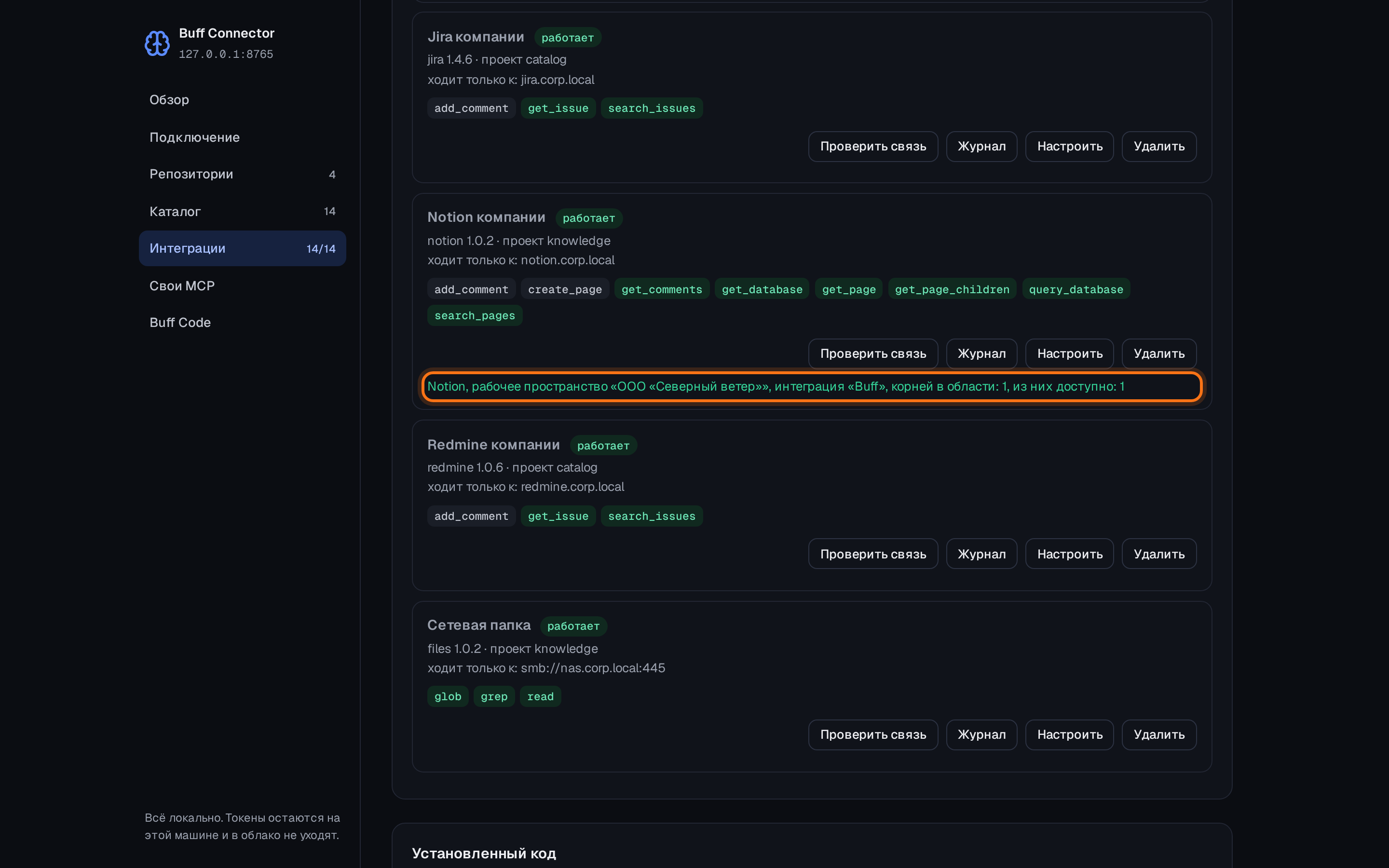Click the query_database tool tag

[x=1076, y=289]
